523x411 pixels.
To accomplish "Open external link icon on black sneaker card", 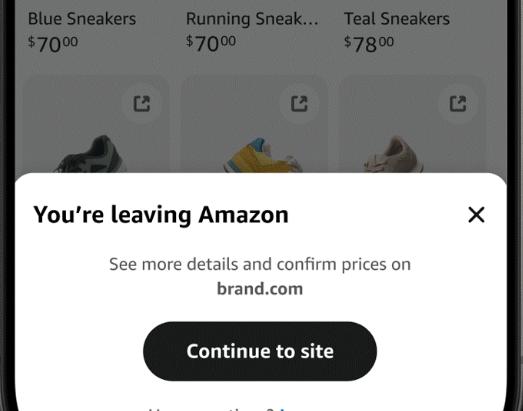I will coord(141,104).
